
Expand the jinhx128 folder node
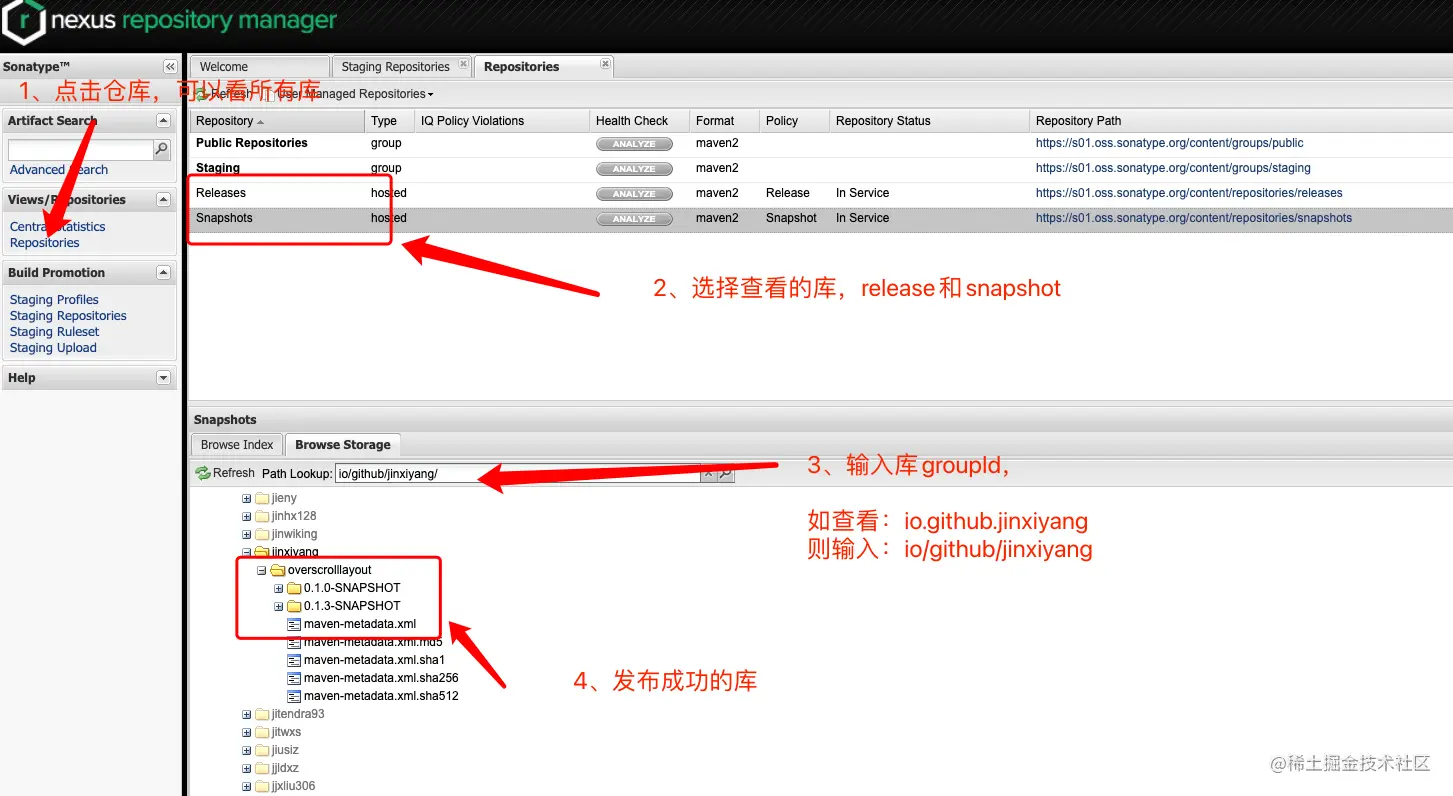point(246,516)
